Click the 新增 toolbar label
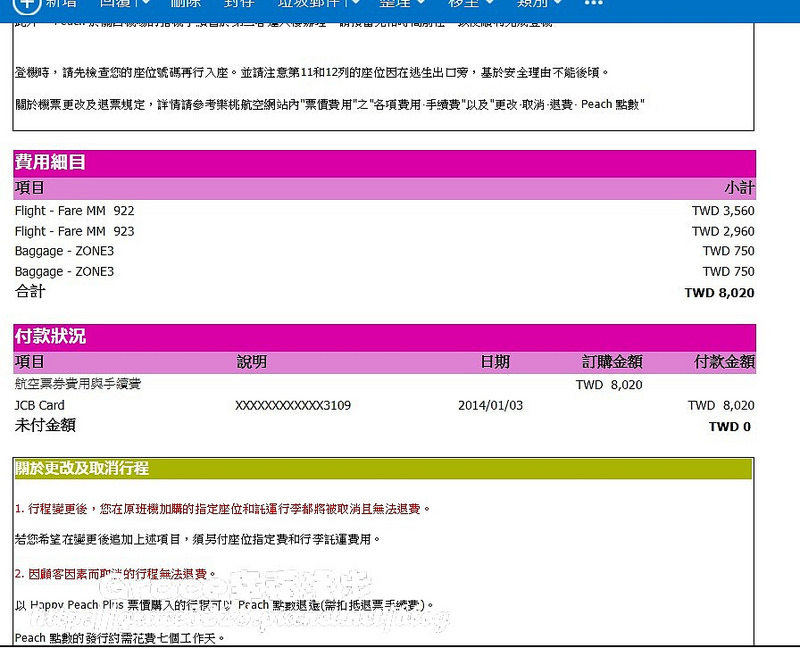Viewport: 800px width, 648px height. click(x=62, y=3)
